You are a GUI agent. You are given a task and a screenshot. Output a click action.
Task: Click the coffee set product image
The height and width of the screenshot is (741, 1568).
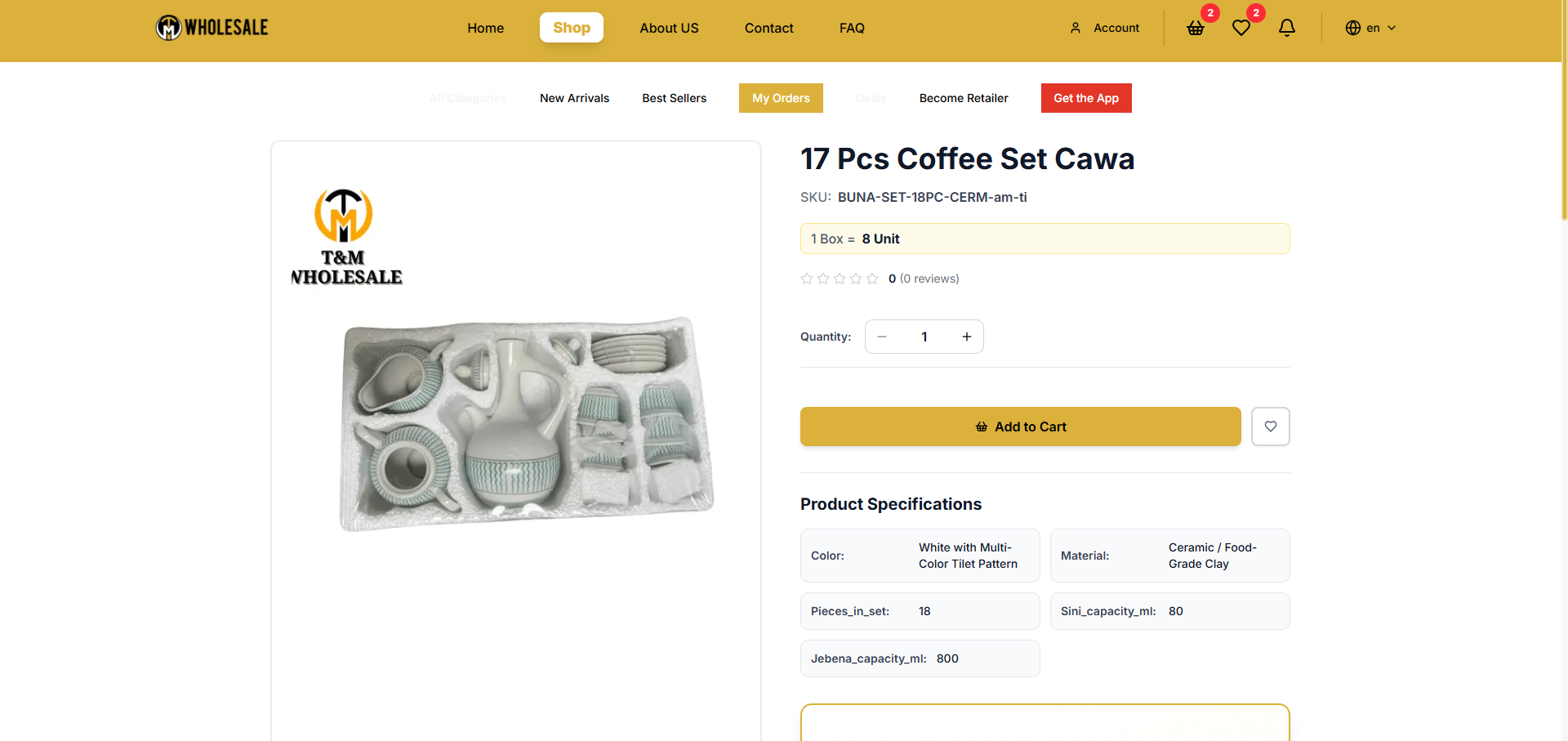click(x=526, y=423)
